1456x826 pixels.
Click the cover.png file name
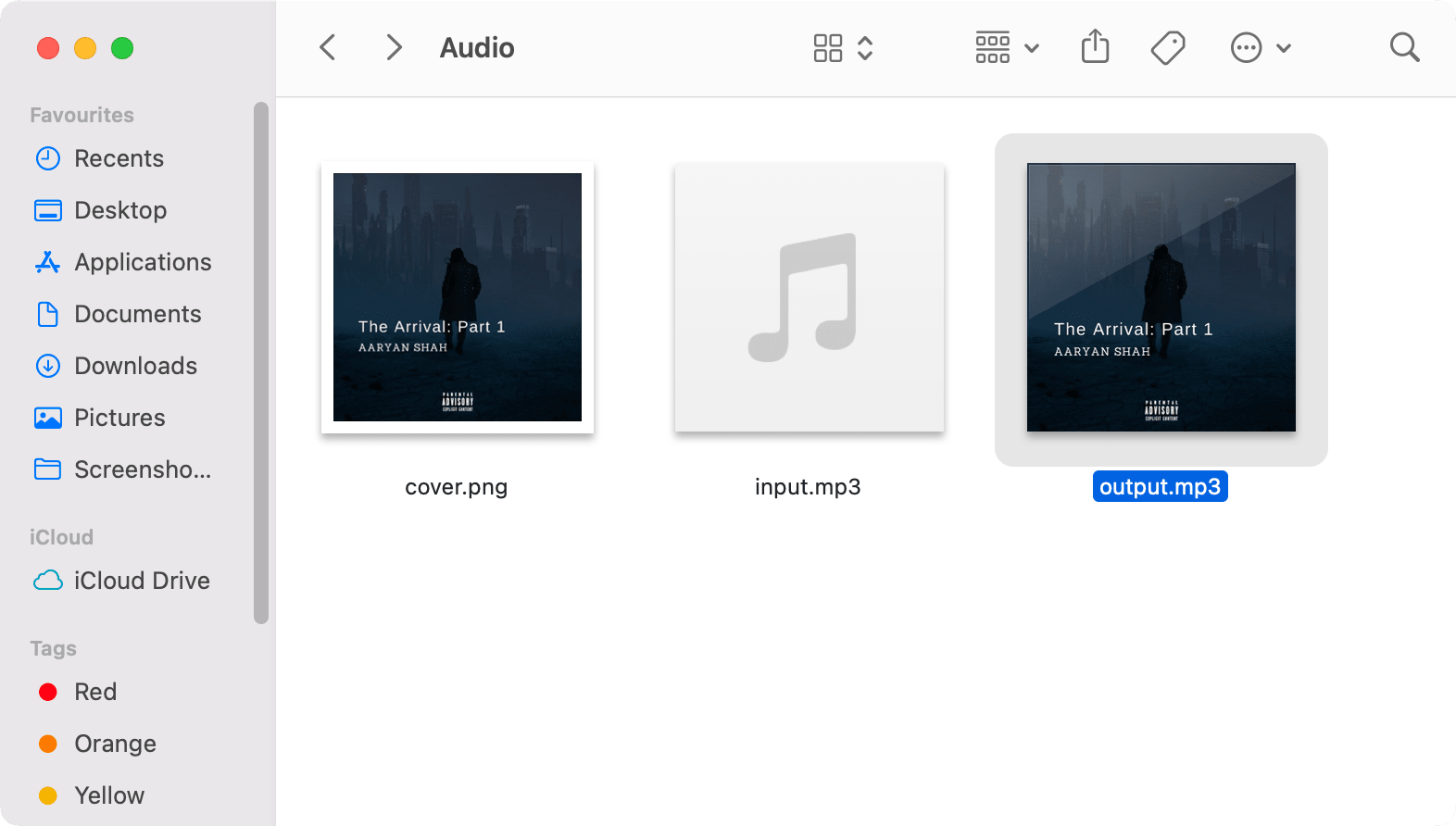point(457,487)
